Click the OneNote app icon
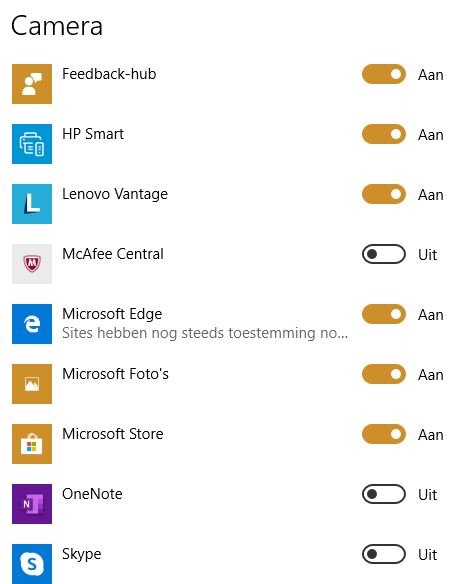Screen dimensions: 454x584 click(32, 504)
